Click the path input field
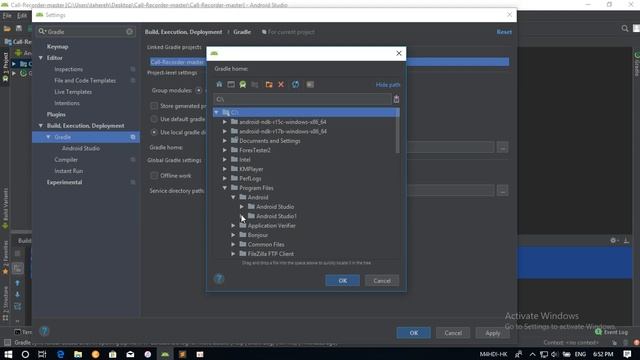Image resolution: width=640 pixels, height=360 pixels. [302, 99]
